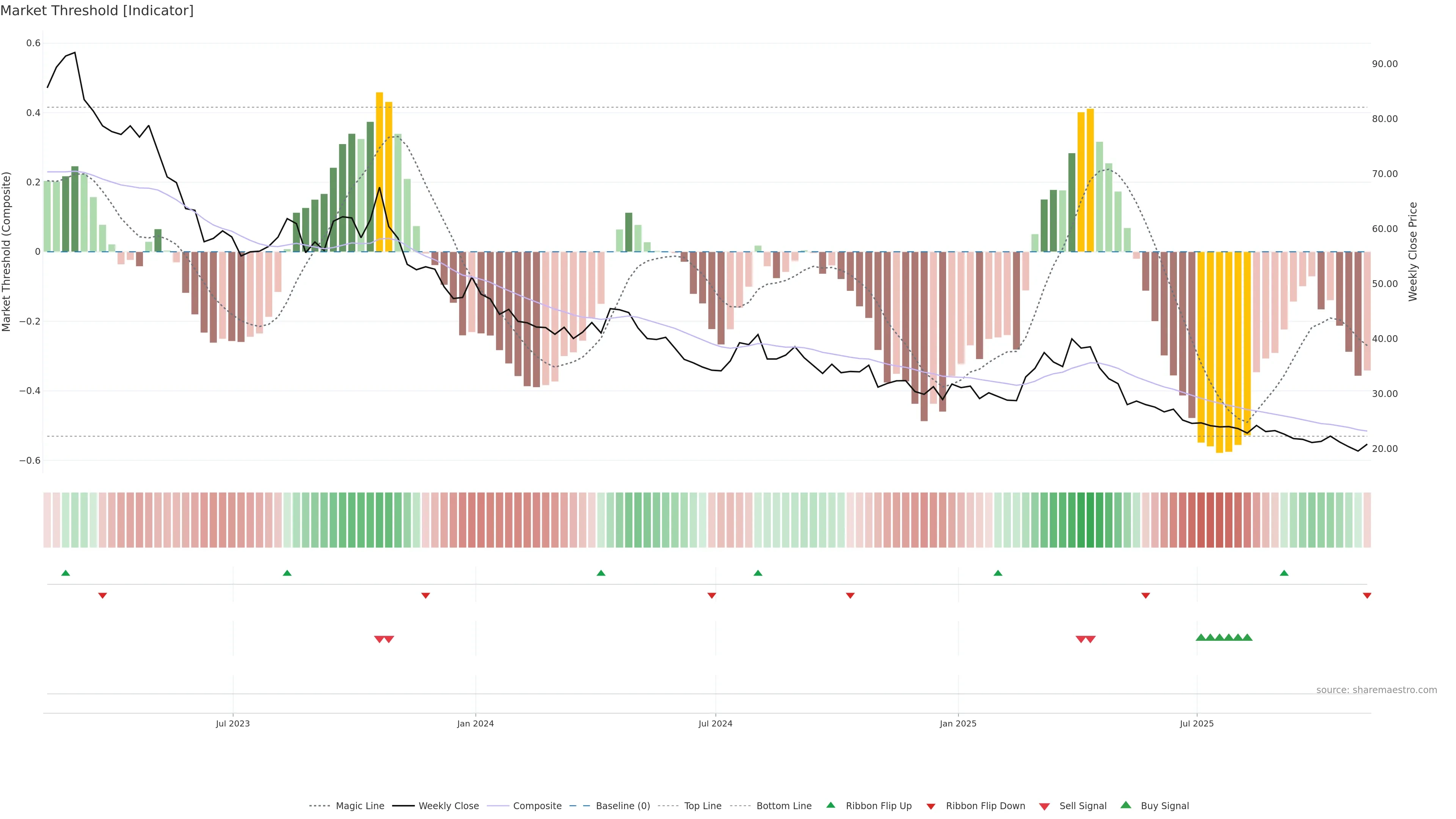1456x819 pixels.
Task: Click the first green ribbon flip up marker
Action: pyautogui.click(x=66, y=573)
